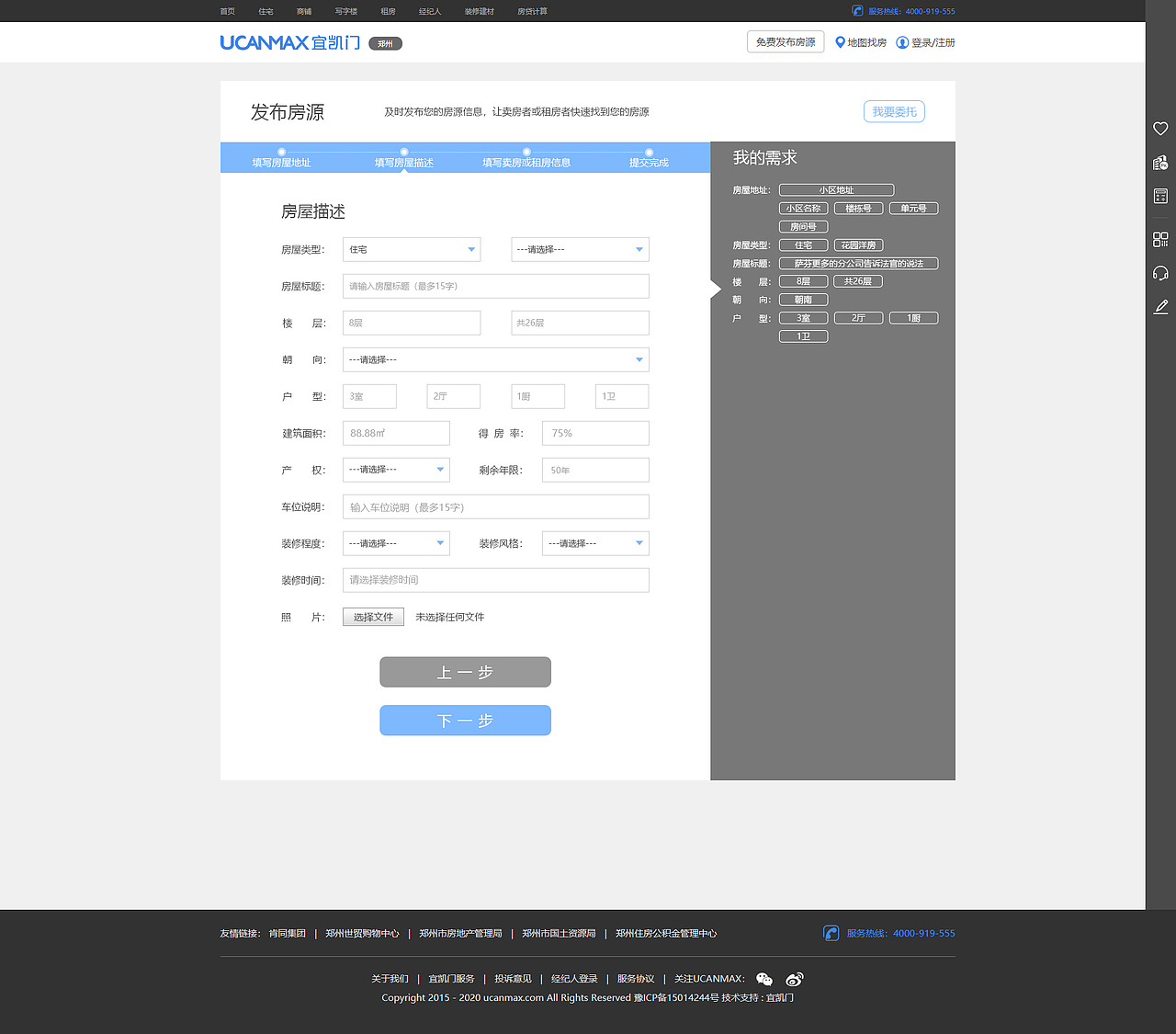Contact customer service via headset icon
The height and width of the screenshot is (1034, 1176).
[x=1160, y=272]
